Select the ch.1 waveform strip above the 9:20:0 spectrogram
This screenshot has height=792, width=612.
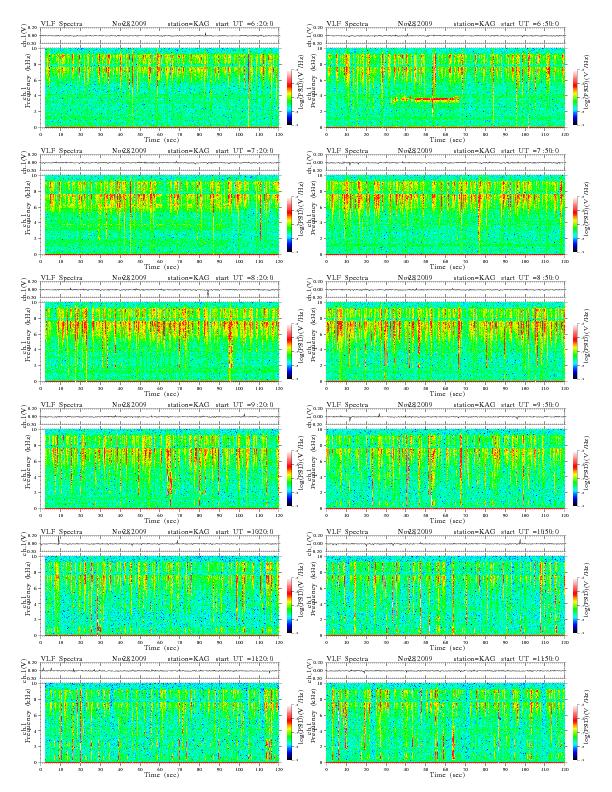click(160, 417)
